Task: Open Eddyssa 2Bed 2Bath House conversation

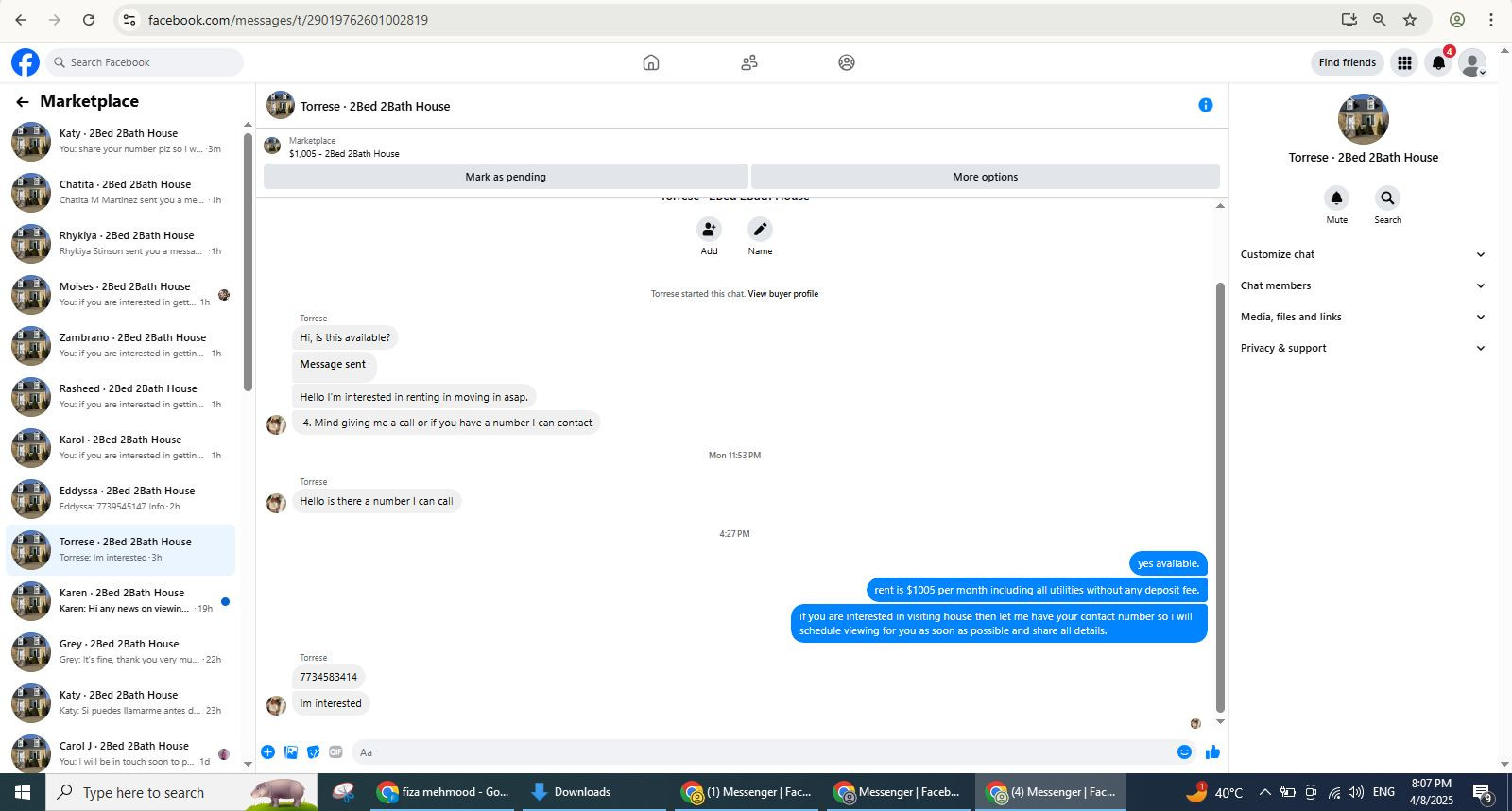Action: (121, 498)
